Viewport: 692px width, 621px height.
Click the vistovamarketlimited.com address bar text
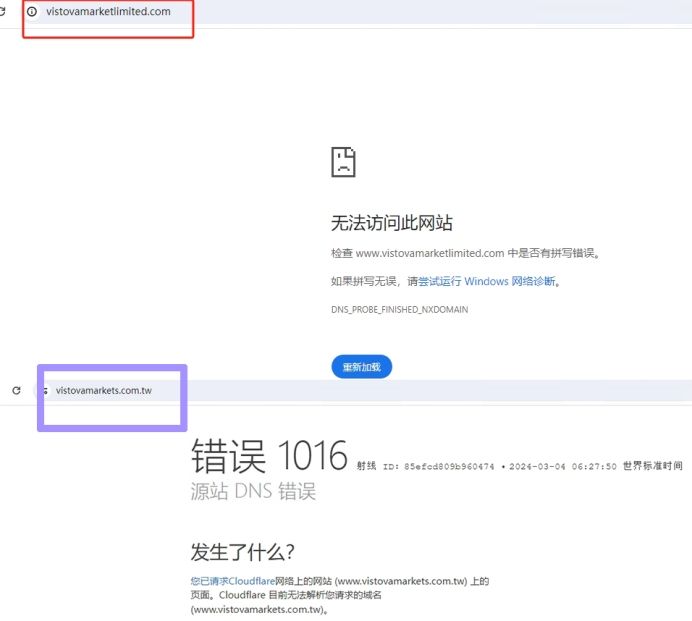[108, 11]
